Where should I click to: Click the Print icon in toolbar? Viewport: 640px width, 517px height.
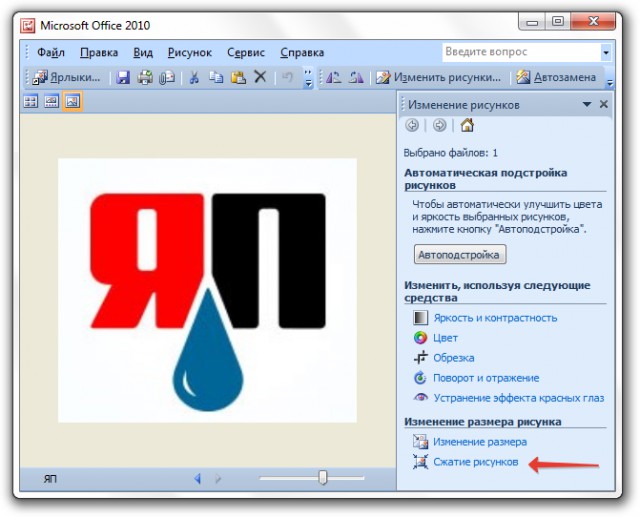(144, 77)
